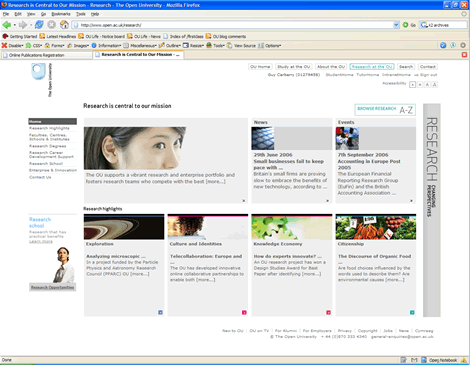
Task: Open the OU Life - News bookmark
Action: coord(144,36)
